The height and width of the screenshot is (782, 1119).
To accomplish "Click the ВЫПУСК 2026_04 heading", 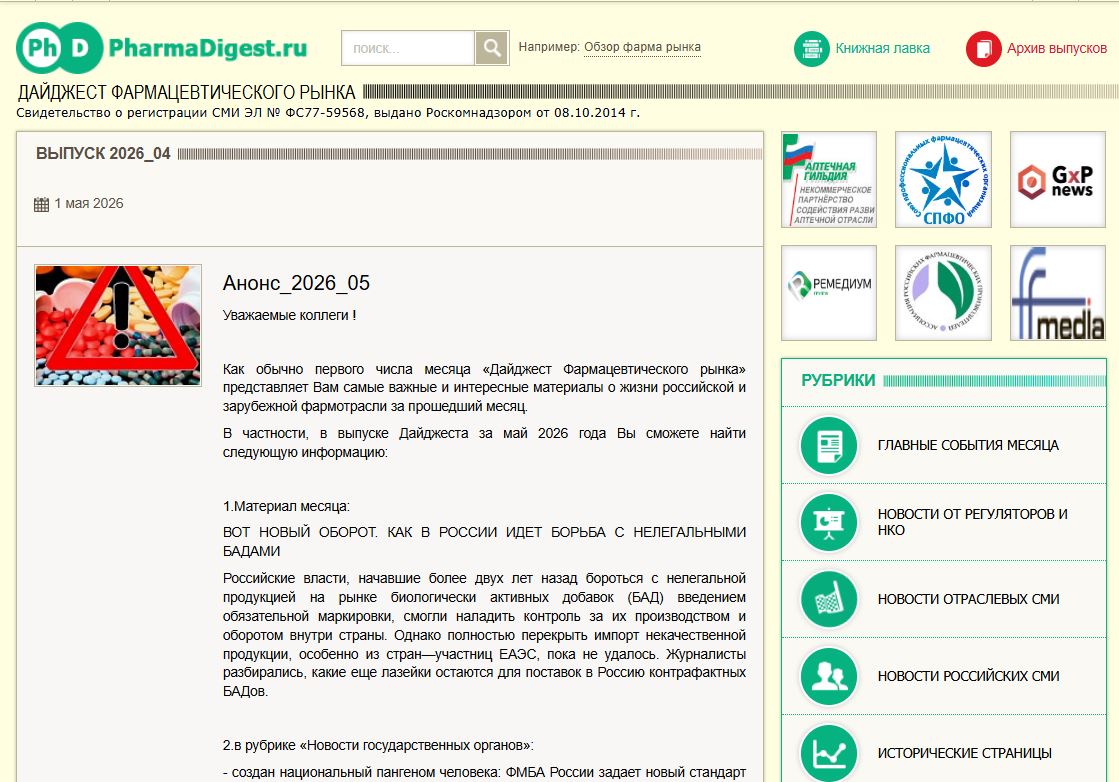I will point(103,153).
